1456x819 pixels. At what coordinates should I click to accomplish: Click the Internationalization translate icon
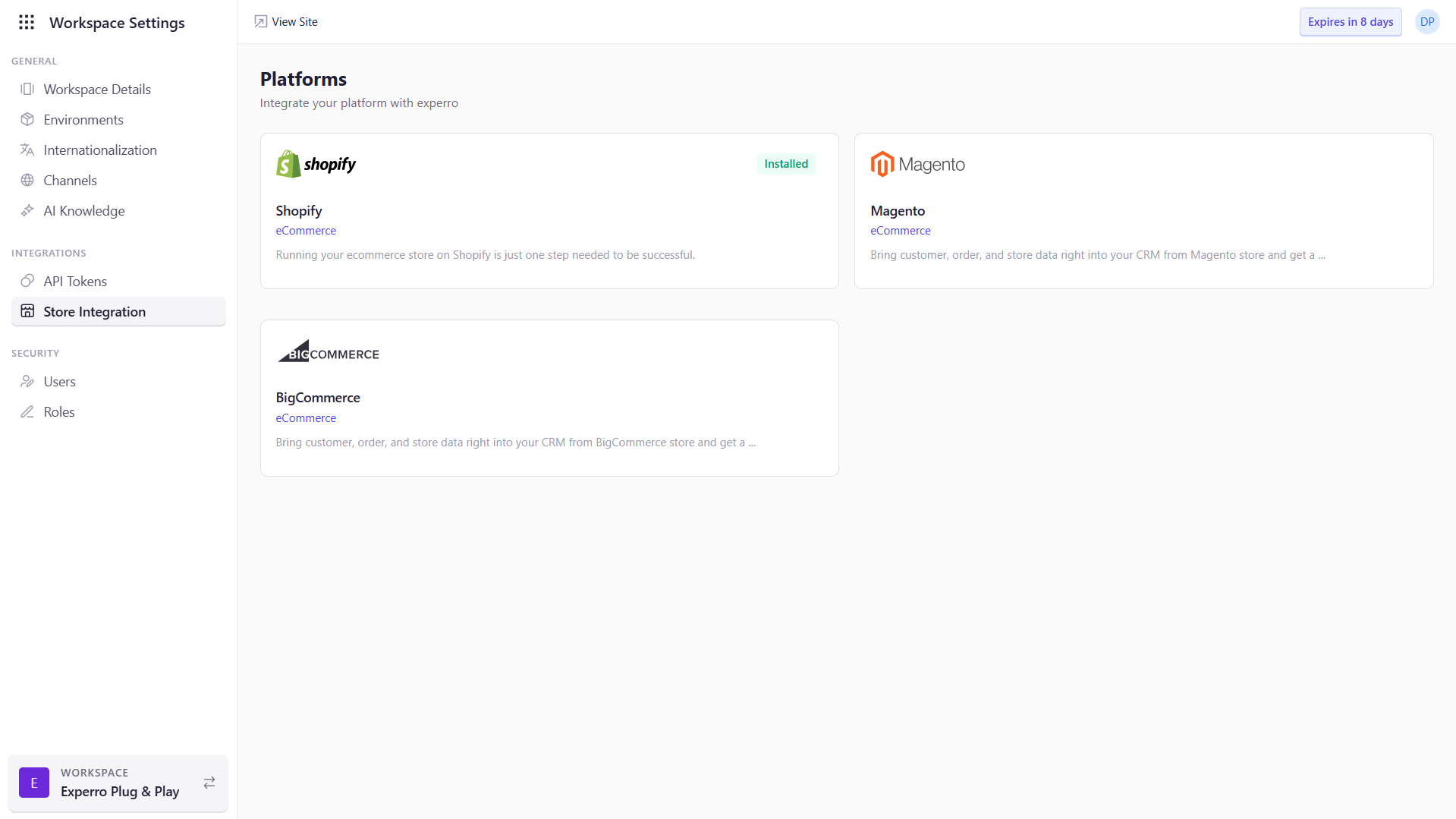(x=27, y=150)
